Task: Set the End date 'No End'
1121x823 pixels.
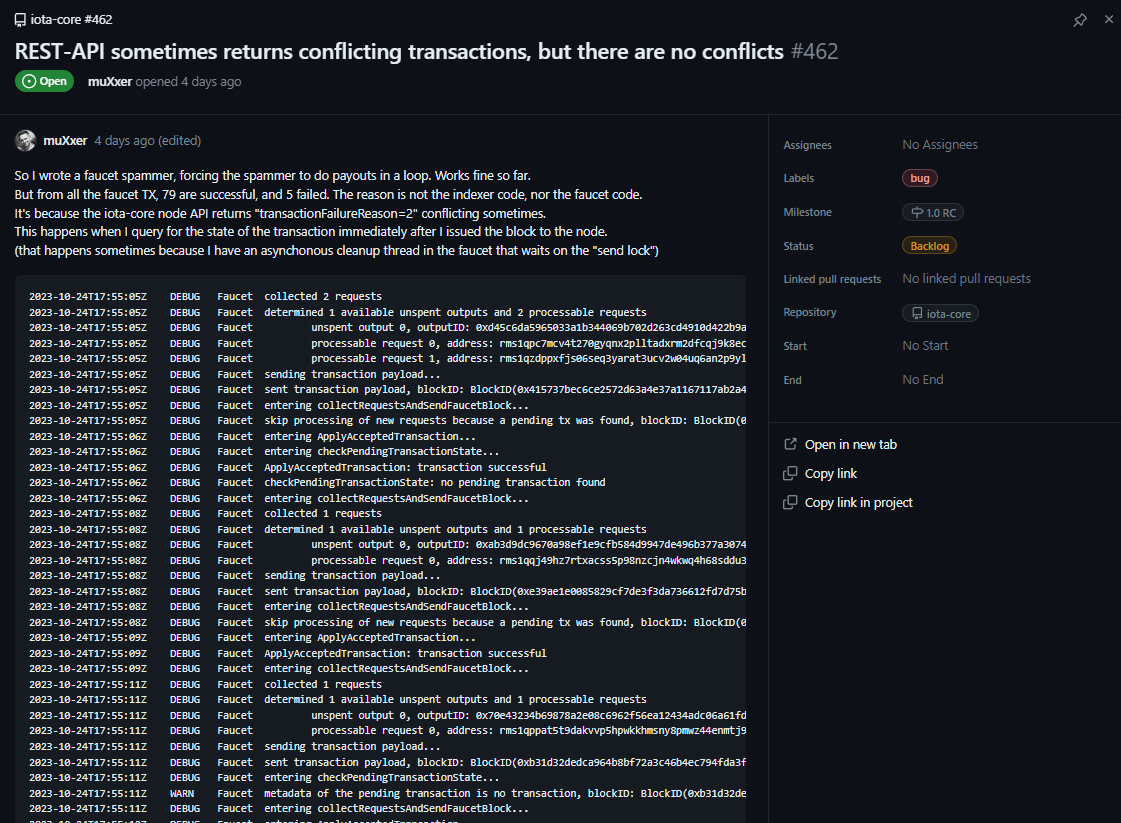Action: (923, 380)
